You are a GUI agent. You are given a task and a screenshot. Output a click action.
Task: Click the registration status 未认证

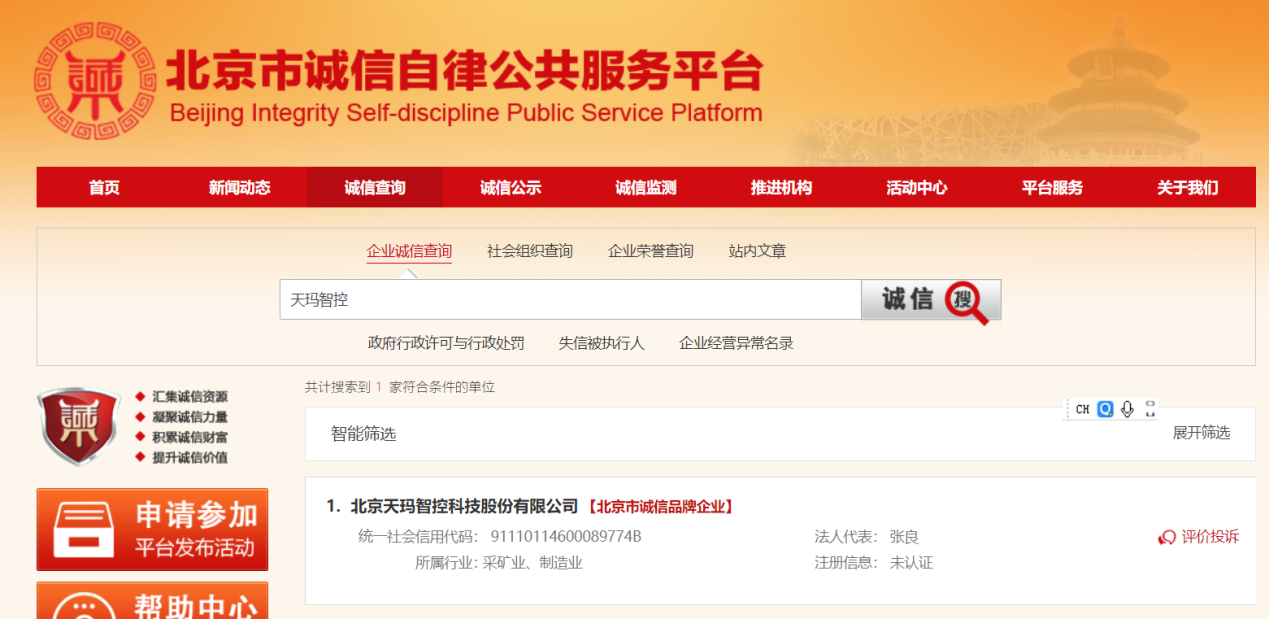click(x=911, y=563)
